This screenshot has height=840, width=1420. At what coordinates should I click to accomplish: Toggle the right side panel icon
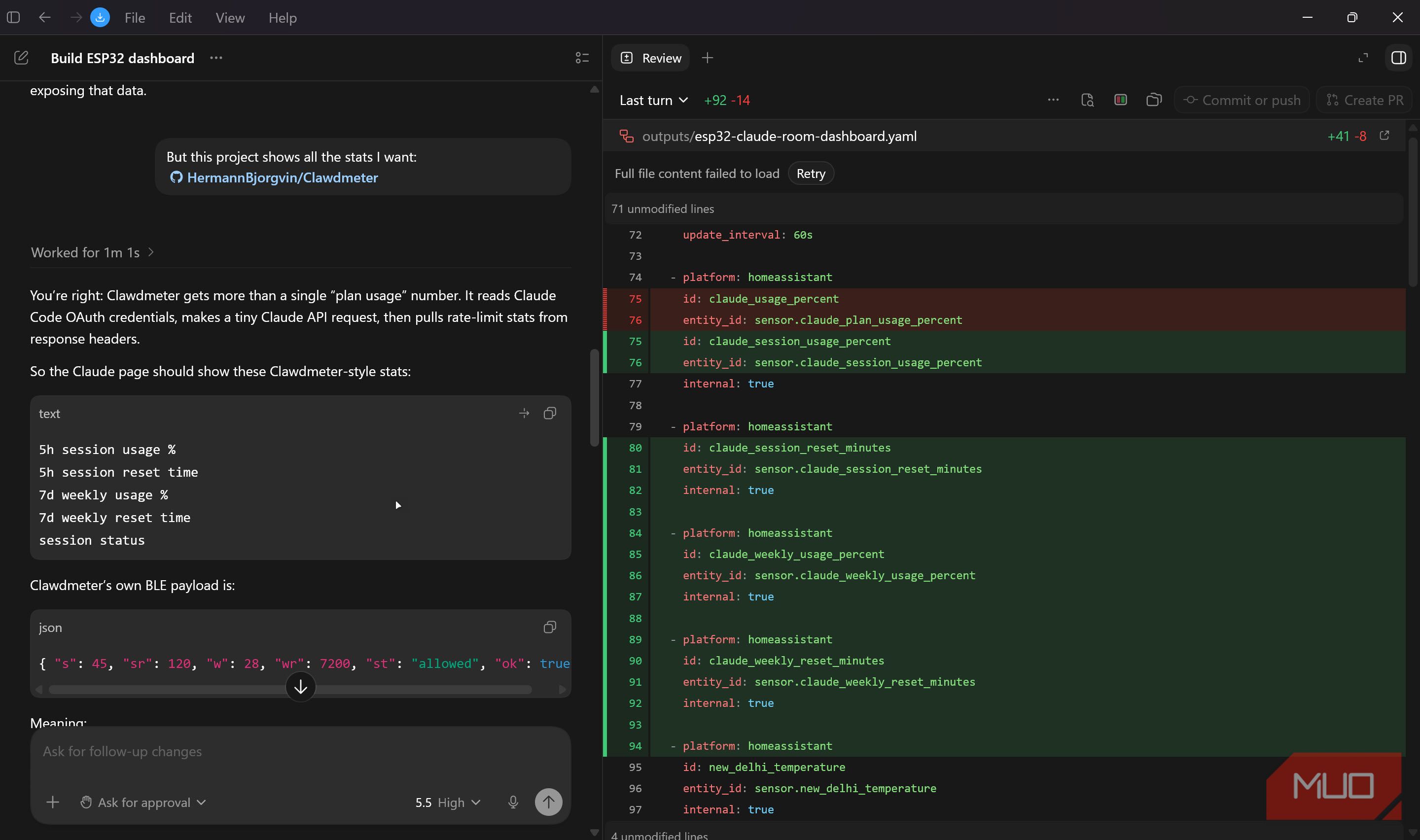1398,58
